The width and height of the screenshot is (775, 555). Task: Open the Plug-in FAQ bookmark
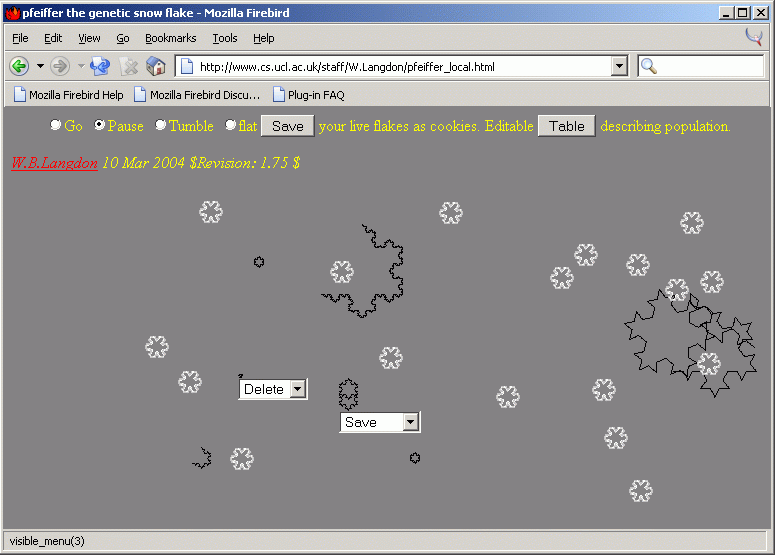pyautogui.click(x=309, y=94)
